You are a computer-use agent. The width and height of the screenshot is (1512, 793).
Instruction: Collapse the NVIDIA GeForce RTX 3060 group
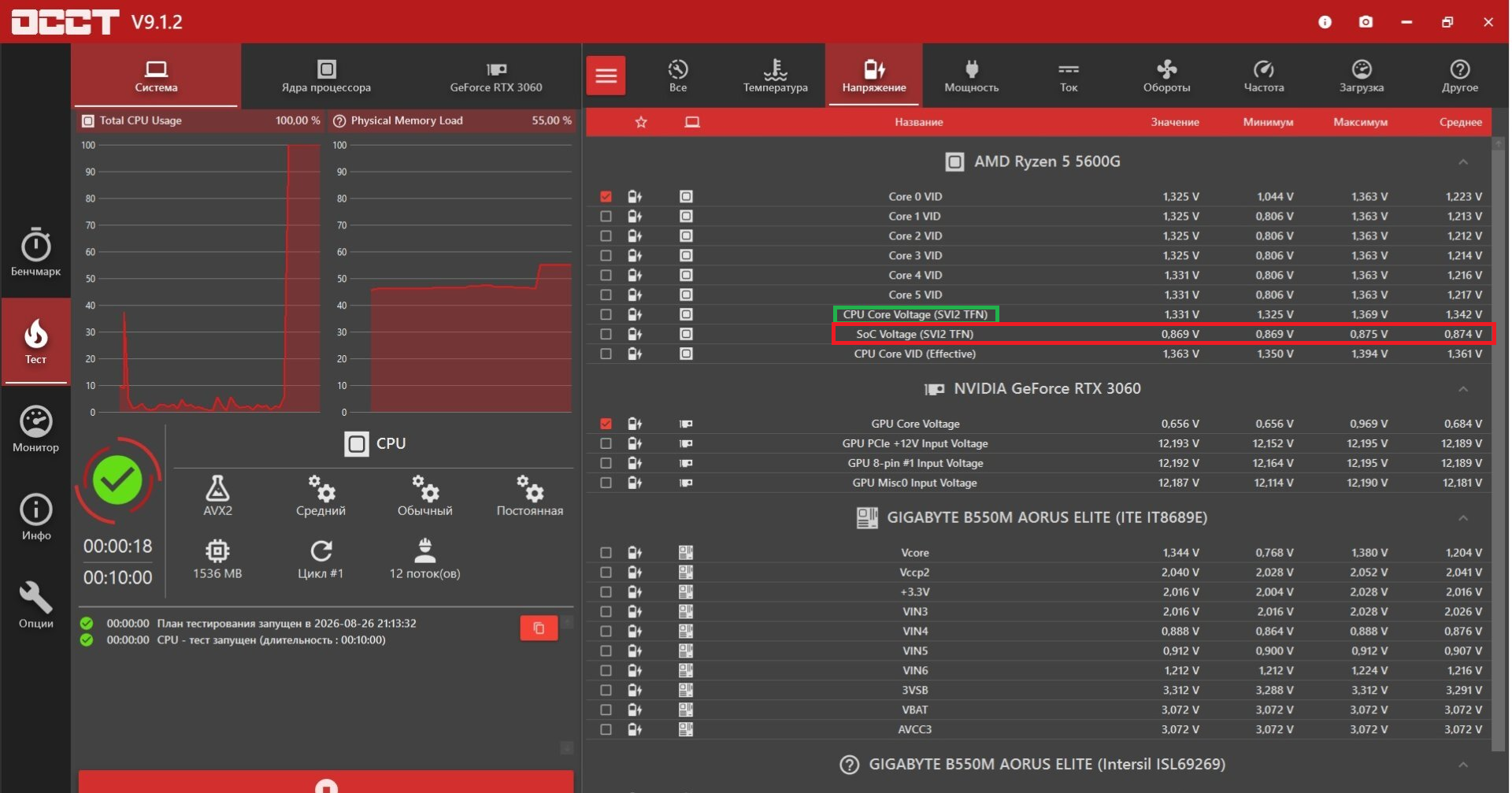(1463, 389)
